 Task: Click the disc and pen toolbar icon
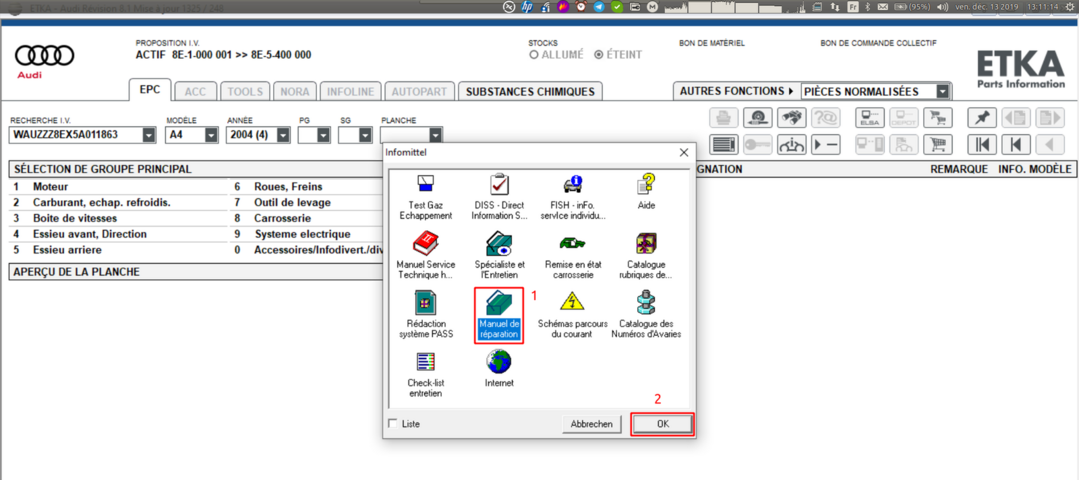758,118
